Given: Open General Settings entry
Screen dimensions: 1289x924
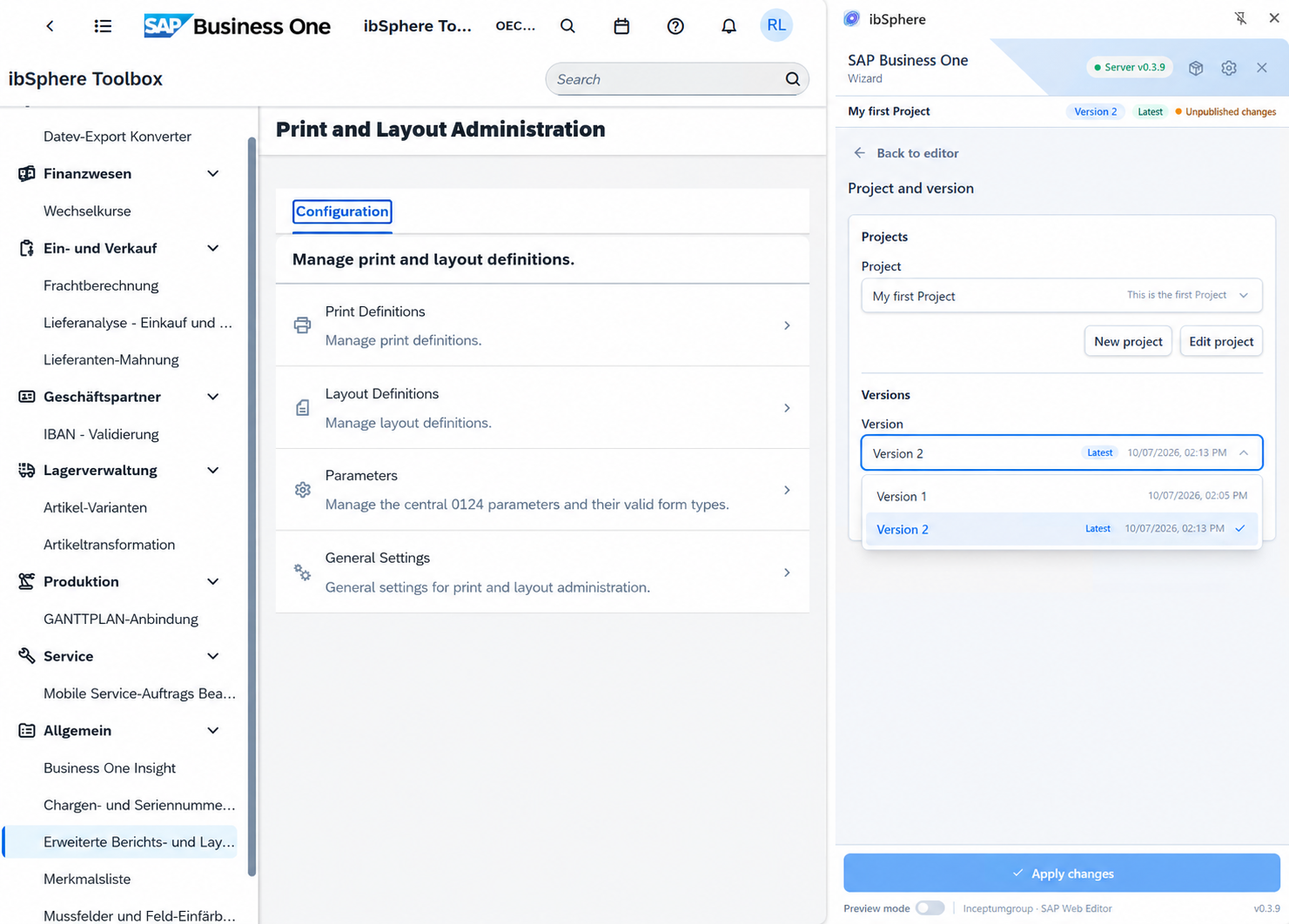Looking at the screenshot, I should click(x=542, y=572).
